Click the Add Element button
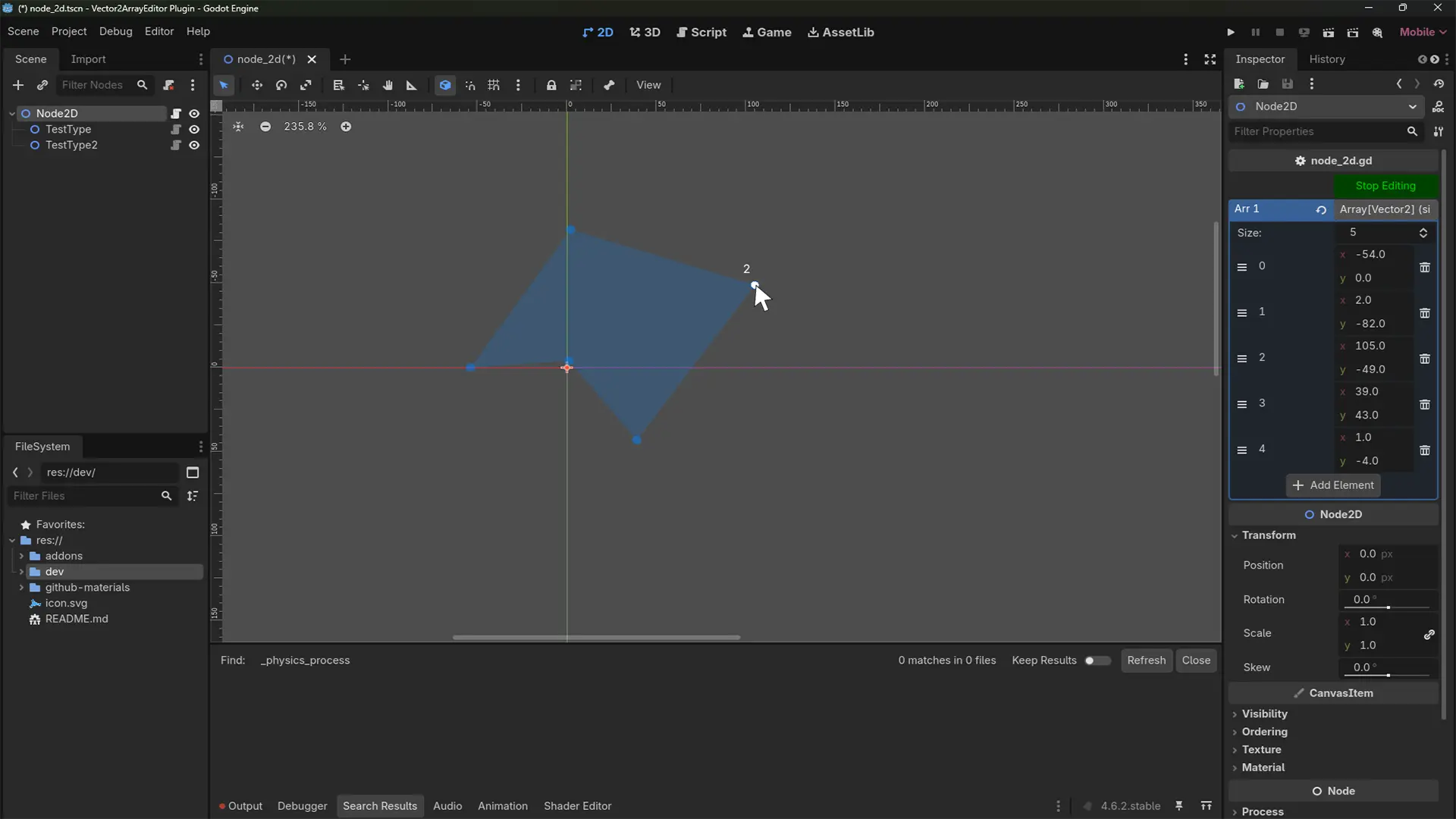Screen dimensions: 1456x819 [1333, 485]
